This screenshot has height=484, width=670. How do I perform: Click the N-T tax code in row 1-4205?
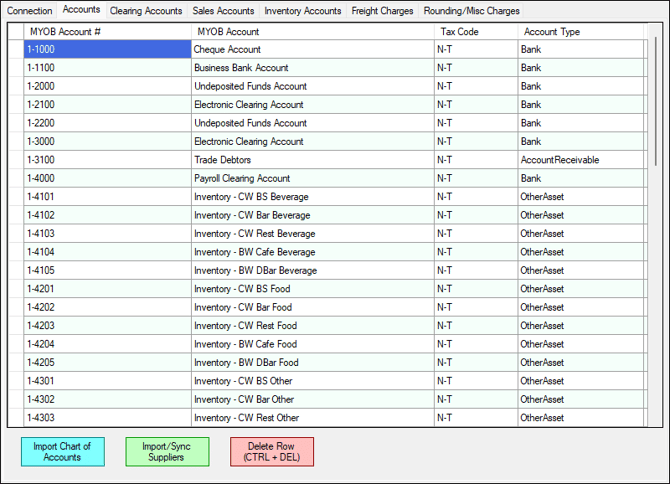point(476,362)
